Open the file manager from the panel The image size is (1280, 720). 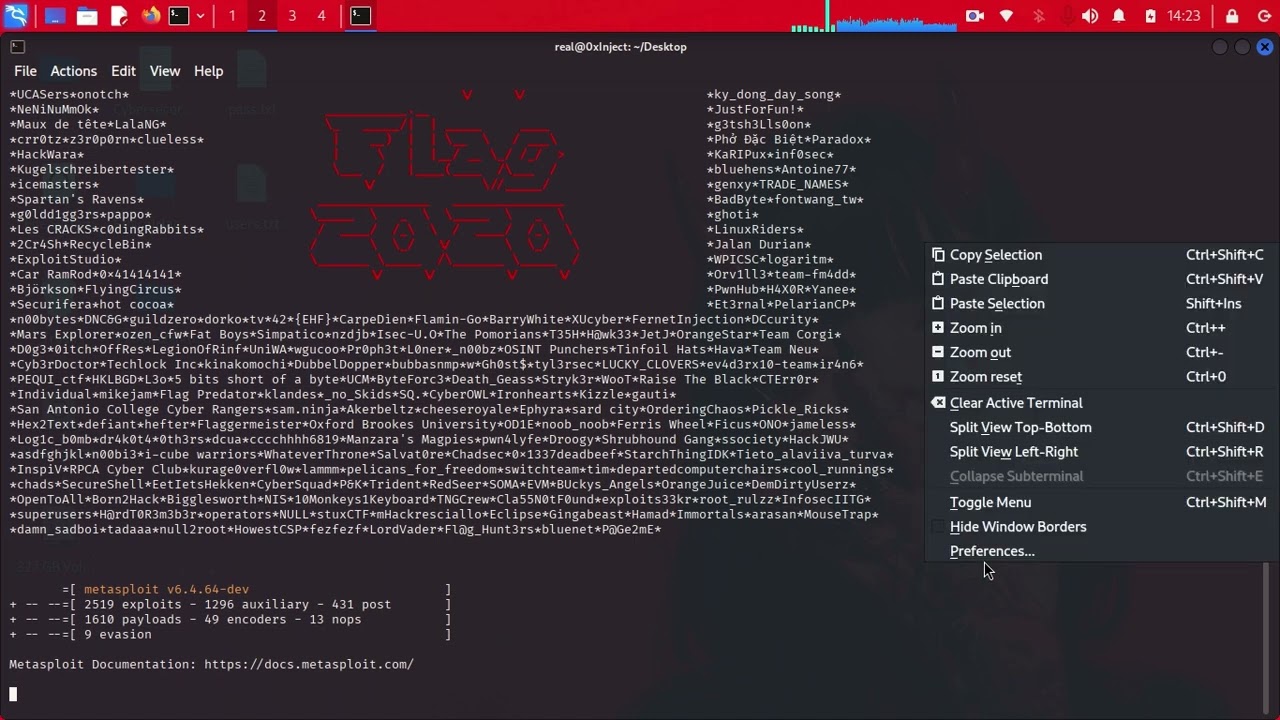[x=87, y=16]
